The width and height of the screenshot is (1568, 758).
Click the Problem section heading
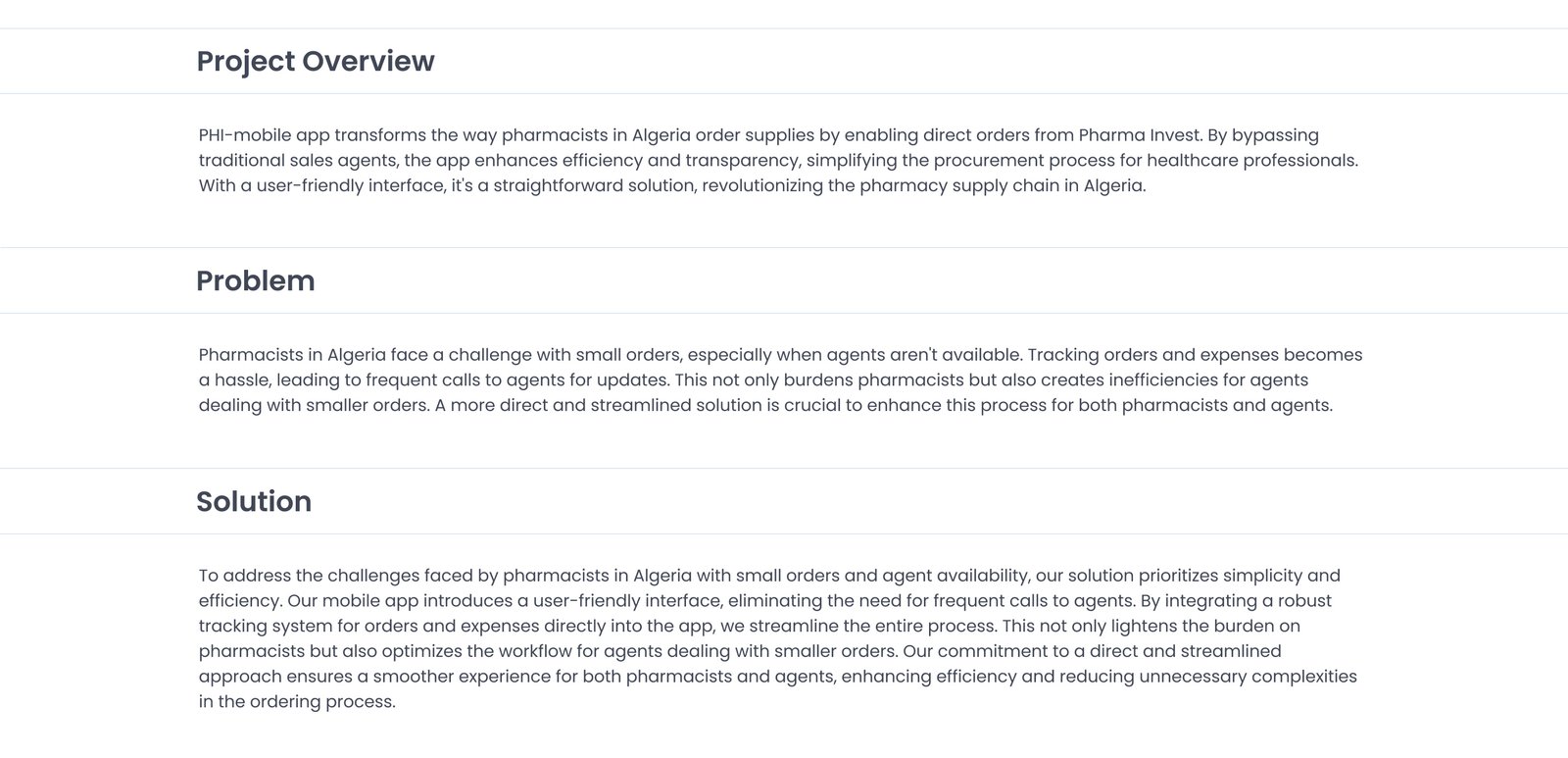pyautogui.click(x=255, y=280)
